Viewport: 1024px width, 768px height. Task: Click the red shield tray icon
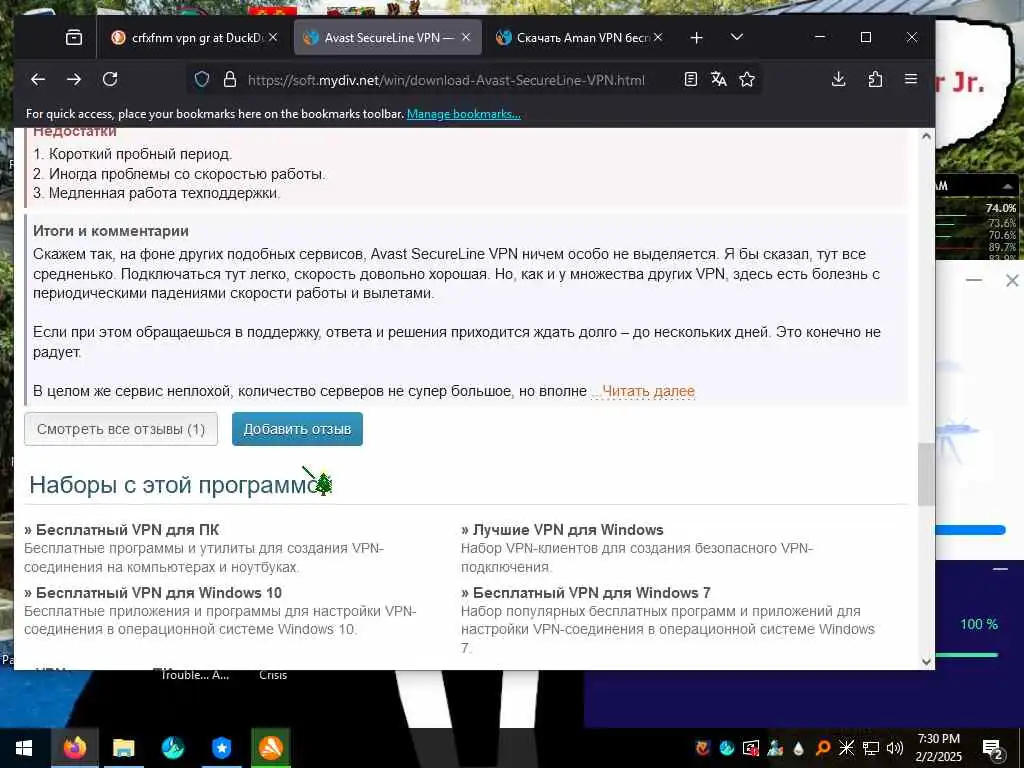point(703,748)
